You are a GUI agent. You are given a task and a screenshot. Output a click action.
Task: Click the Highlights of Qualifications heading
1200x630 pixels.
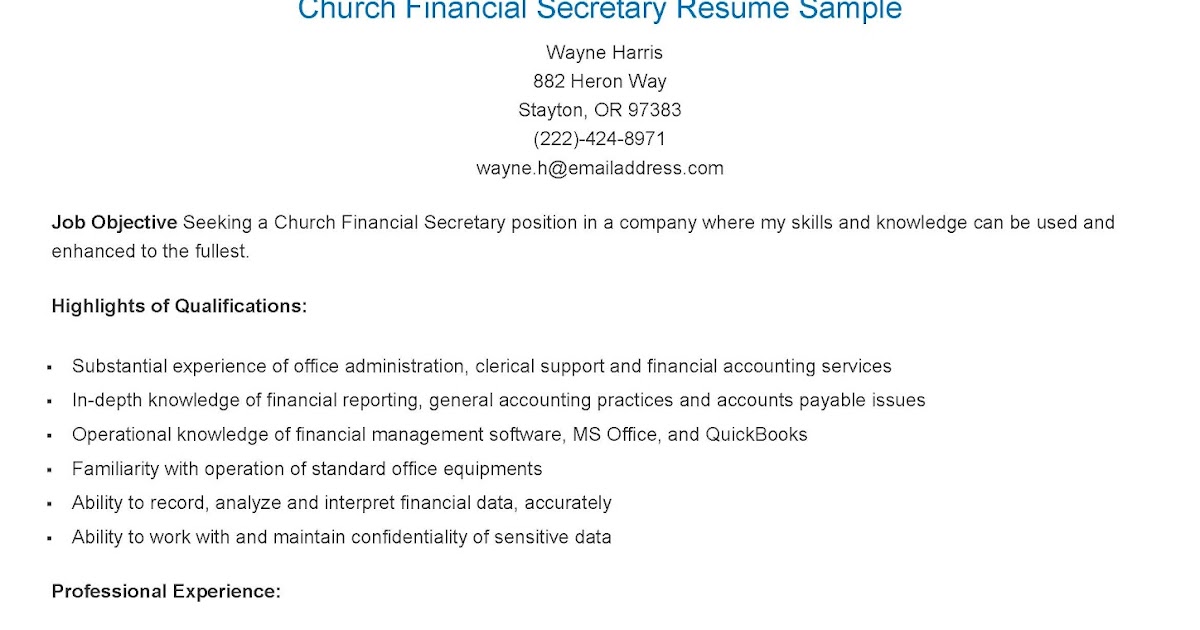(x=179, y=306)
